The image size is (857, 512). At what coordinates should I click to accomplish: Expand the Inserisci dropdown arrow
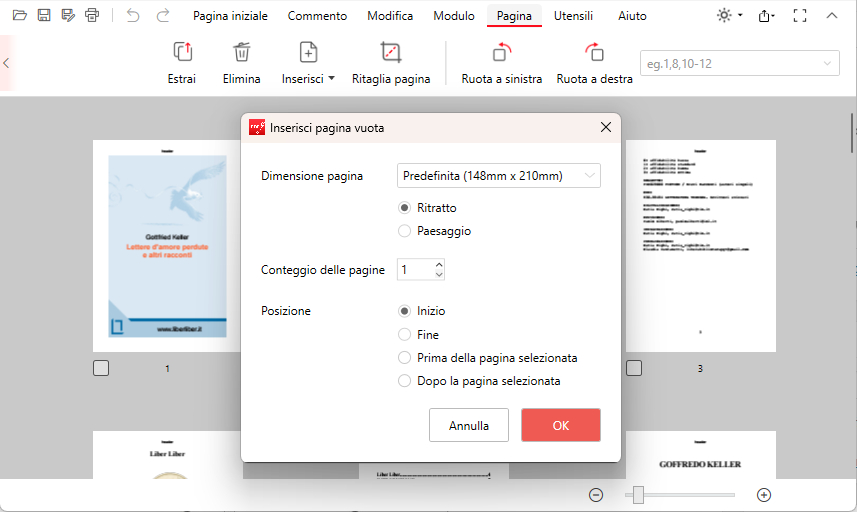click(331, 79)
